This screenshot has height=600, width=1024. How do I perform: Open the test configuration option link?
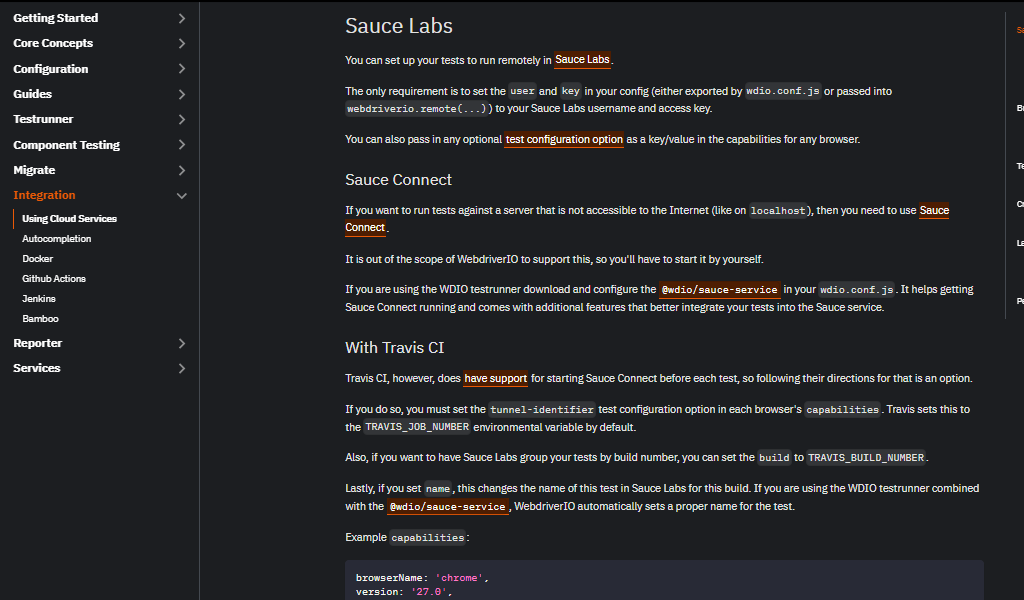pos(564,140)
